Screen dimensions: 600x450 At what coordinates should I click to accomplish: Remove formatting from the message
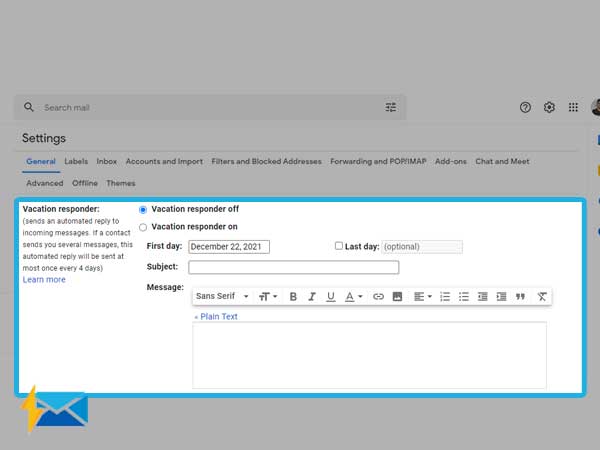pyautogui.click(x=542, y=297)
